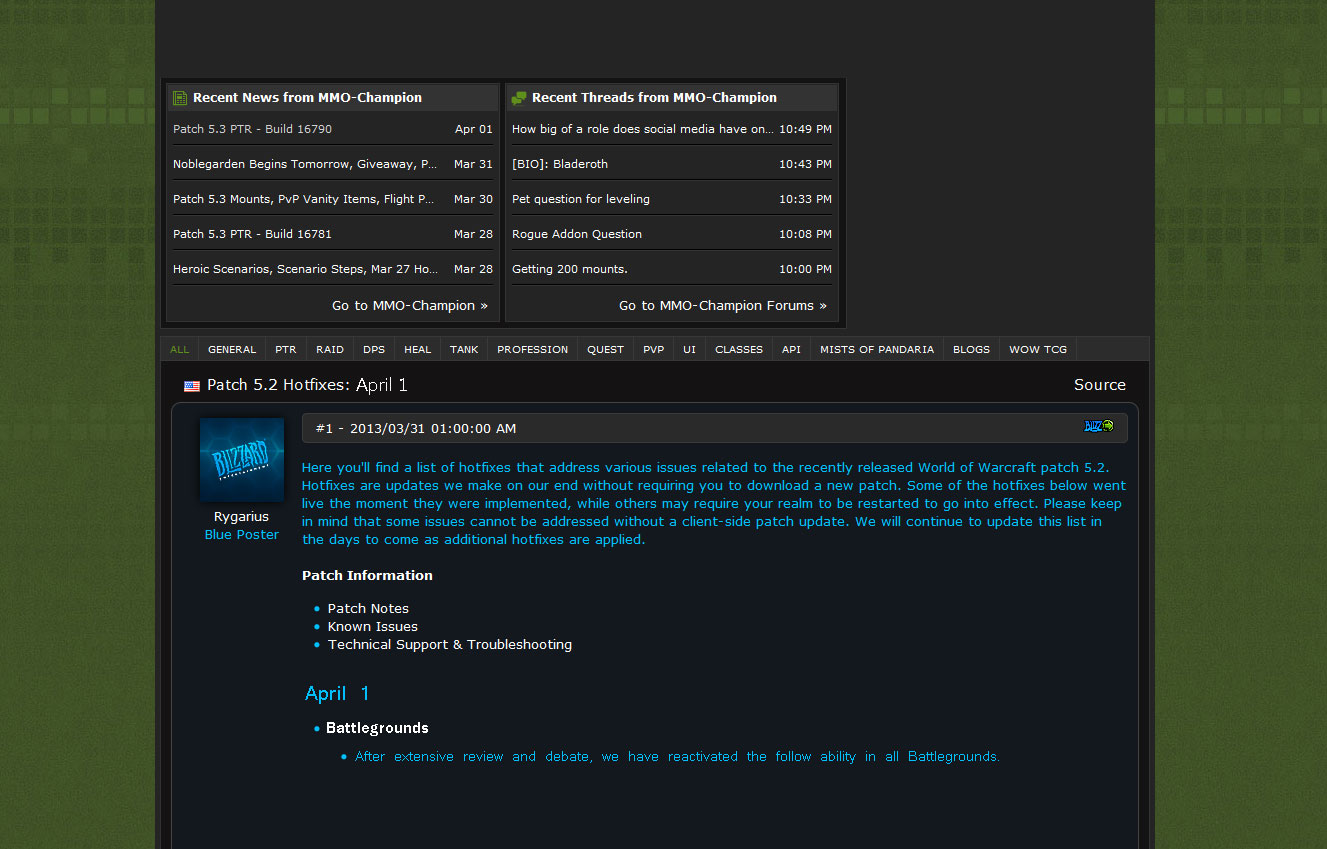
Task: Click the 'Apr 01' news date
Action: pos(474,129)
